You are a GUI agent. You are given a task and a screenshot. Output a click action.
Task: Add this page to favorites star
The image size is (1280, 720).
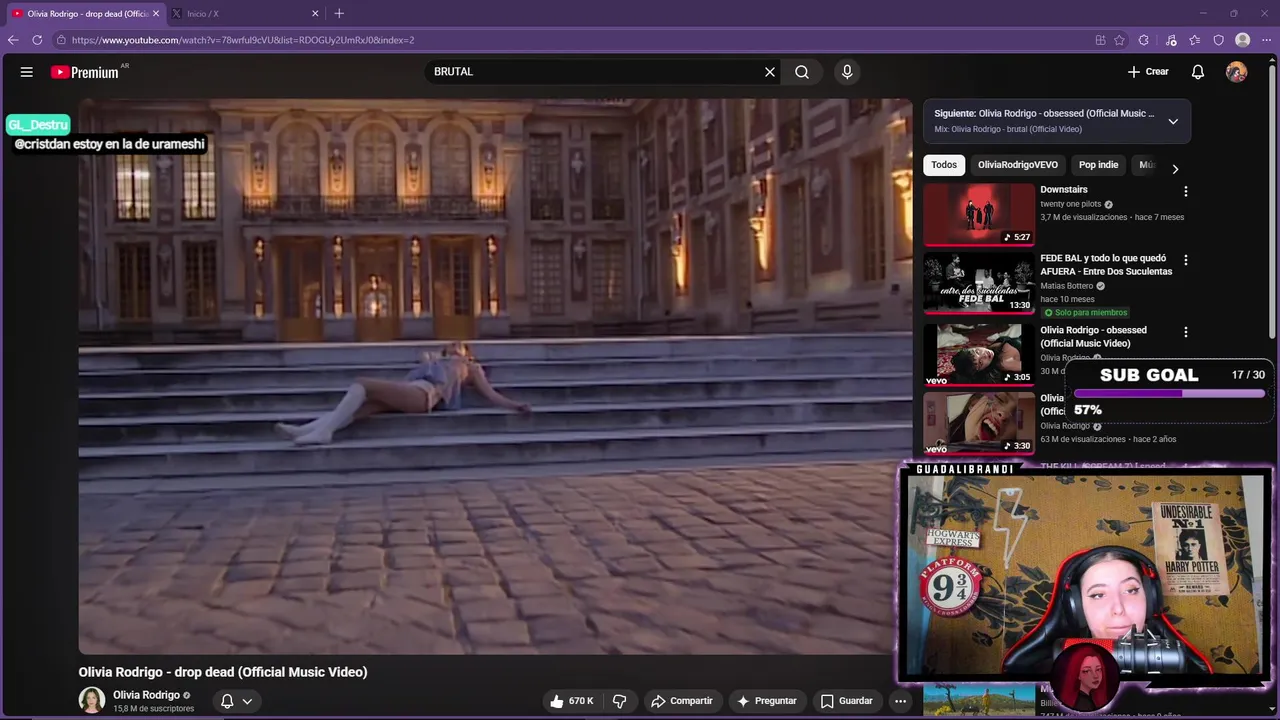(x=1119, y=40)
